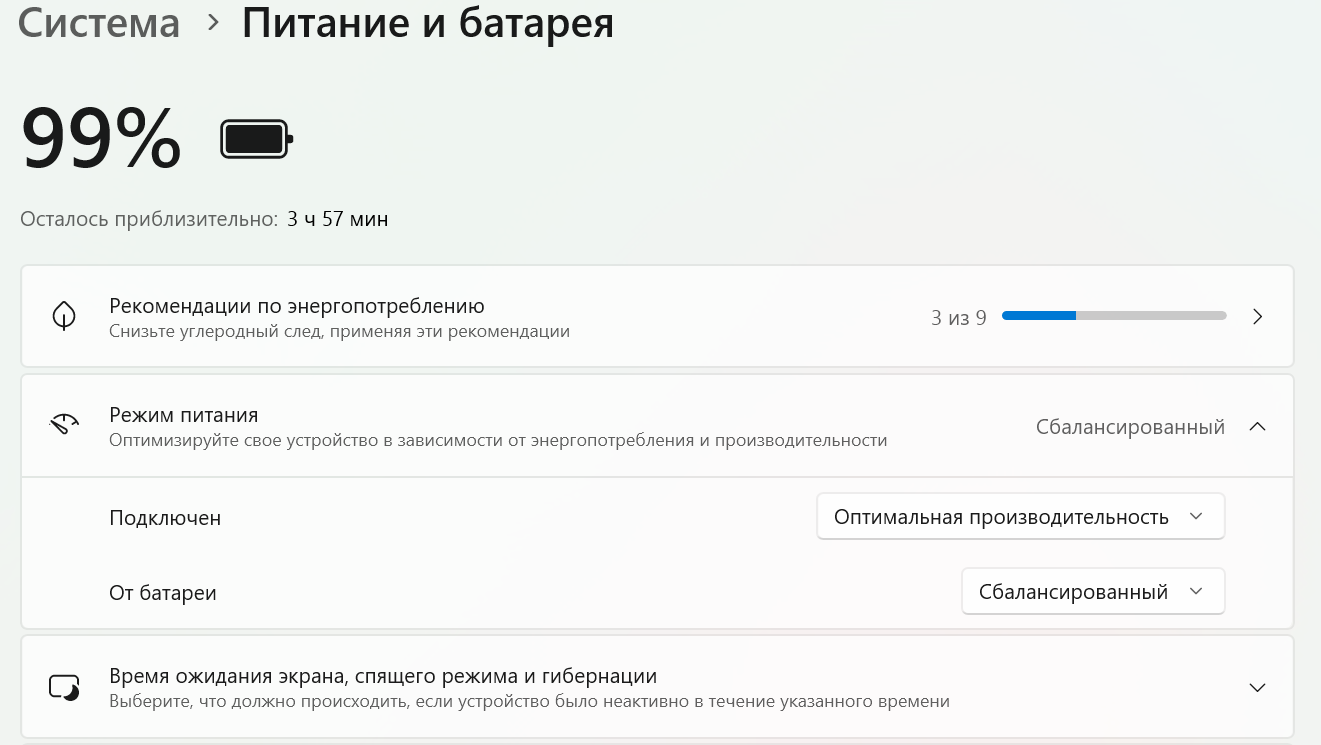Screen dimensions: 1321x745
Task: Open Рекомендации по энергопотреблению
Action: (297, 306)
